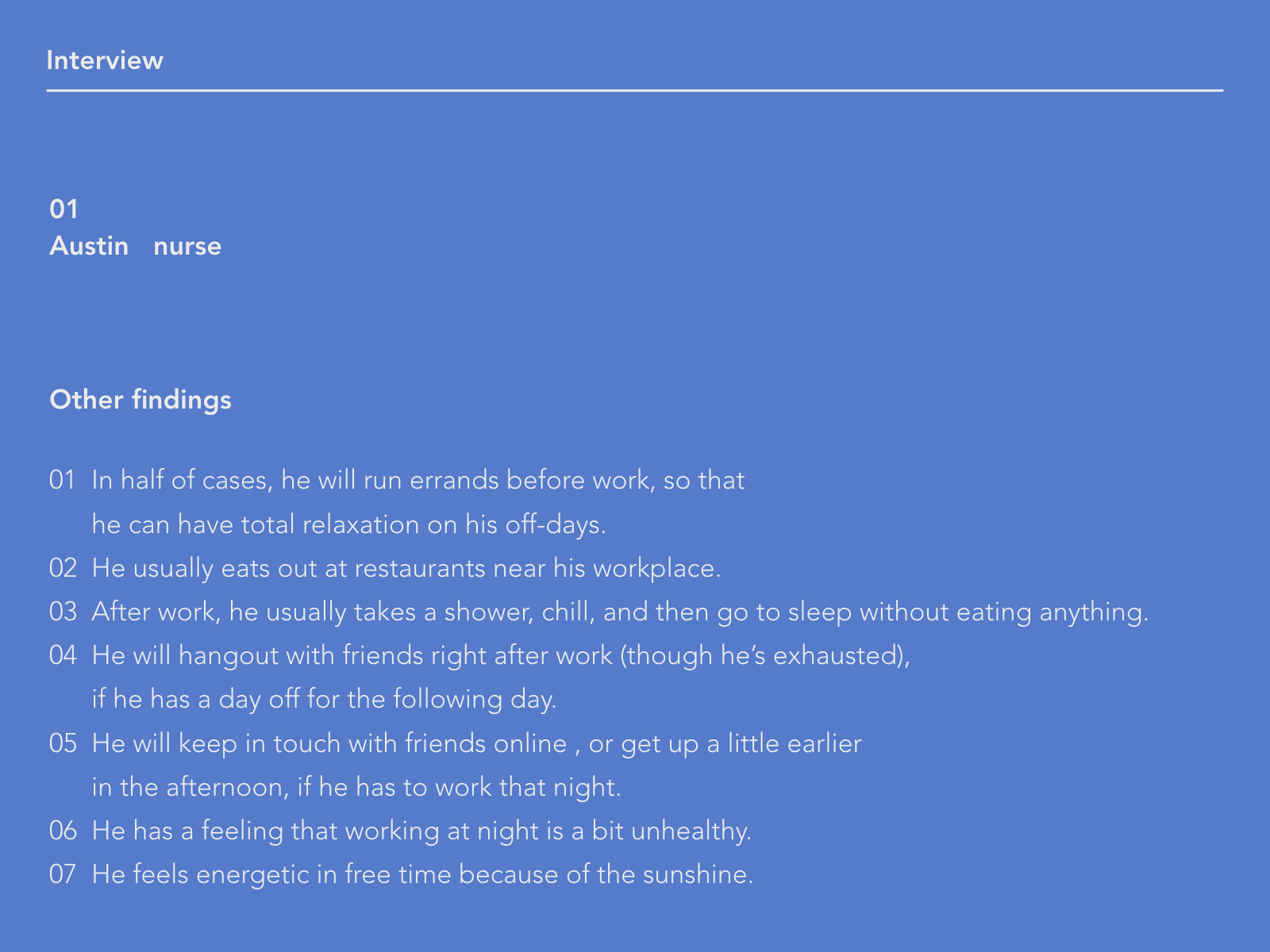Click the energetic because of sunshine sentence
1270x952 pixels.
[422, 874]
